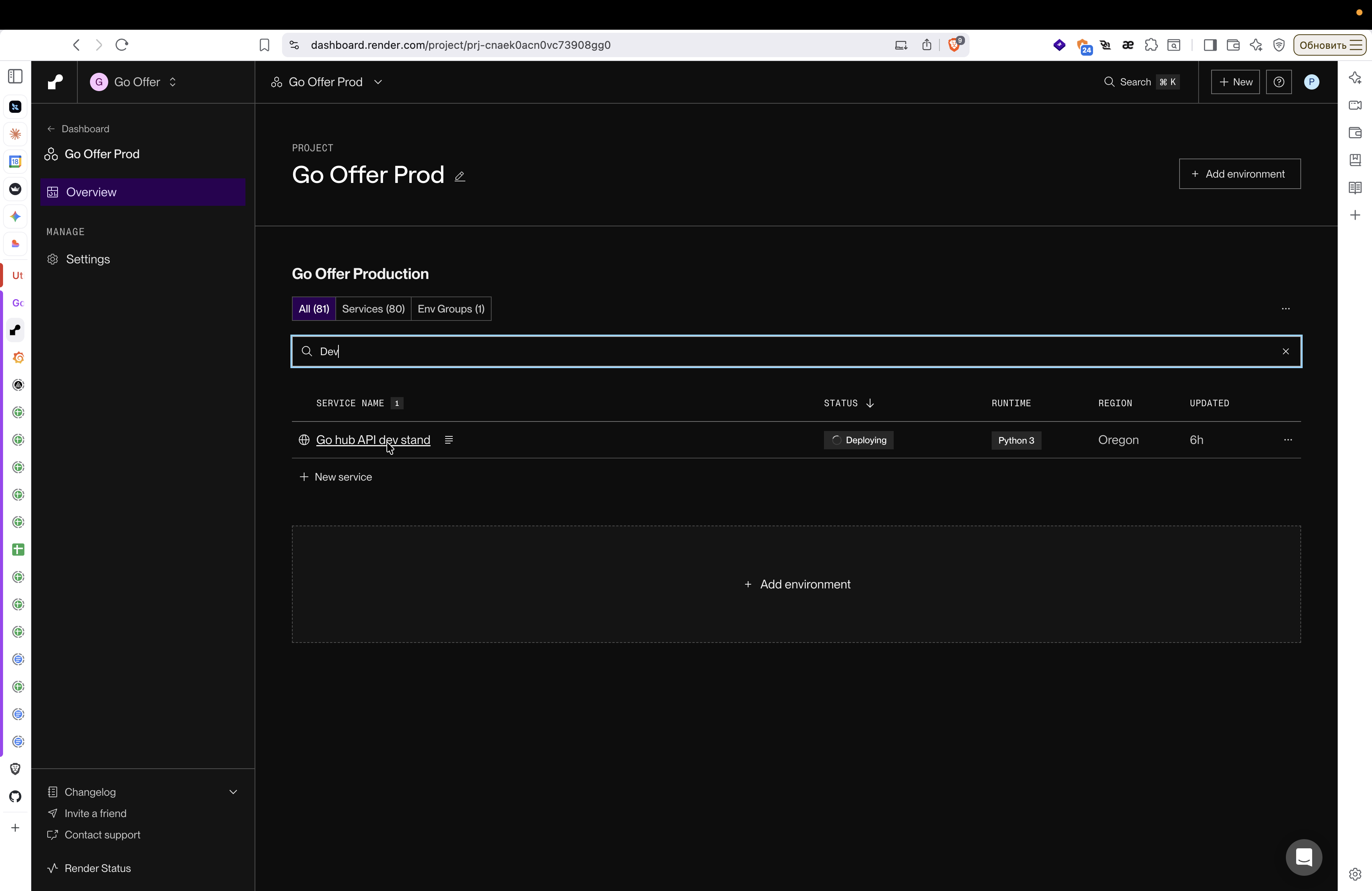Clear the search filter with X

click(x=1285, y=351)
